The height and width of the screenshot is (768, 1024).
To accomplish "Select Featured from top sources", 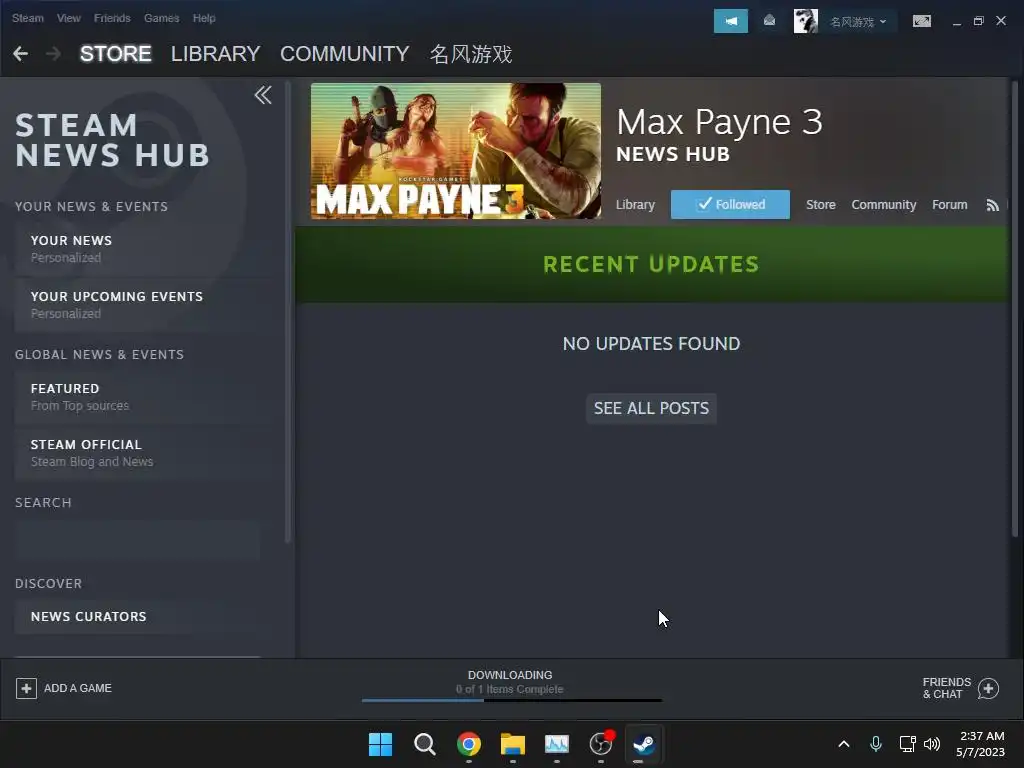I will click(144, 396).
